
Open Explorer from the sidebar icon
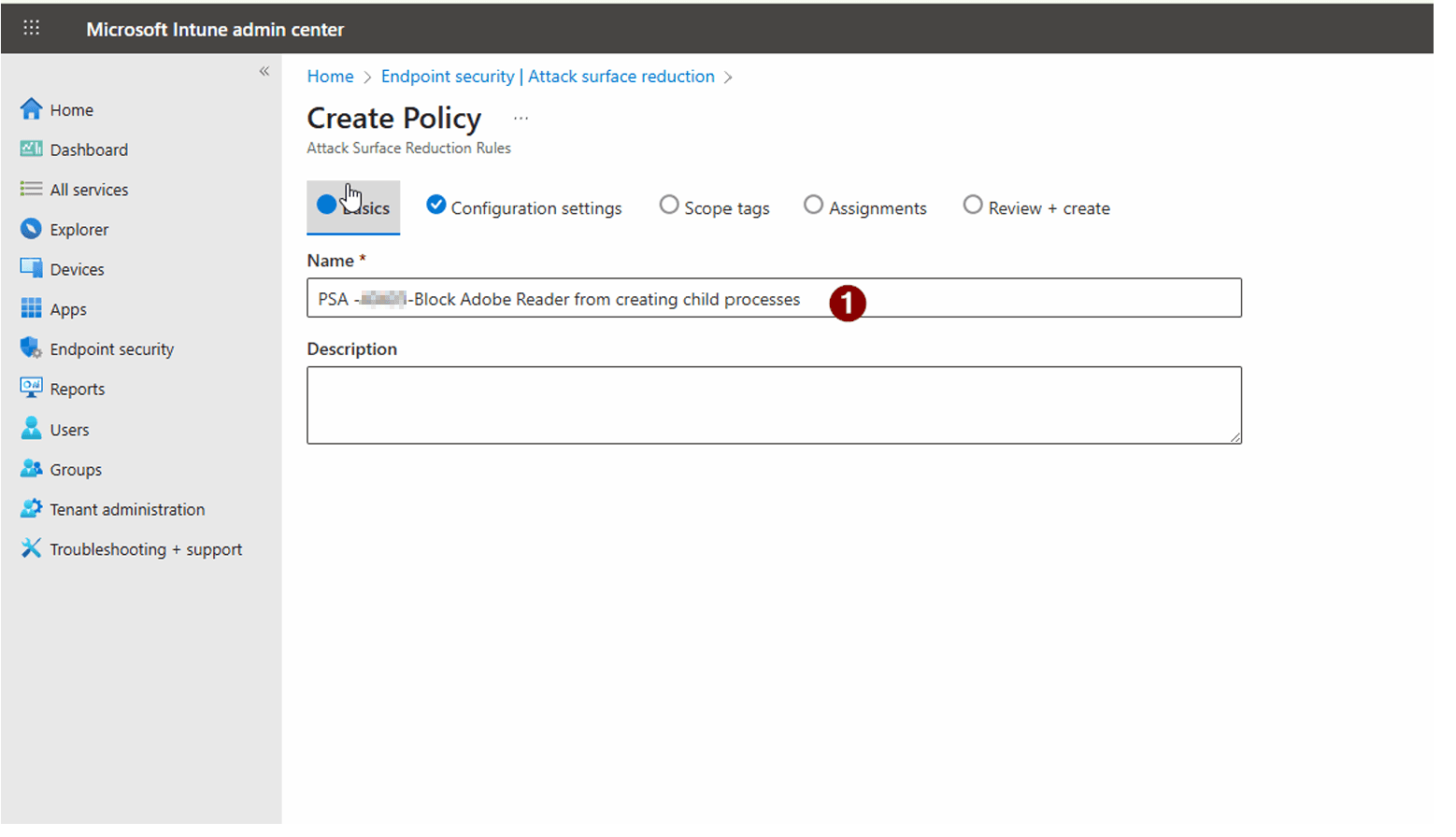(31, 229)
